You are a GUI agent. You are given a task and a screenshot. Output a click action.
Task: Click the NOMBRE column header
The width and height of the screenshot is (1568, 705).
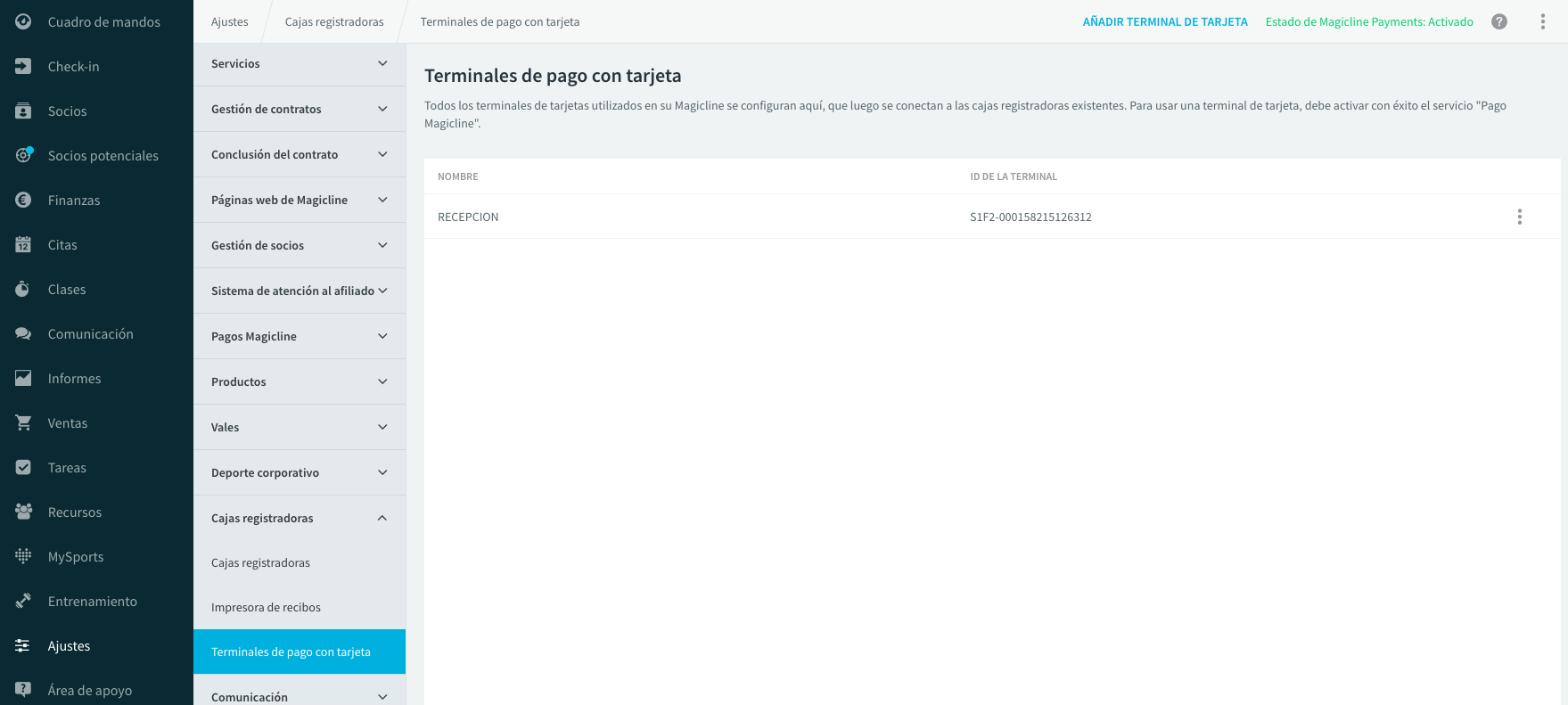tap(458, 176)
